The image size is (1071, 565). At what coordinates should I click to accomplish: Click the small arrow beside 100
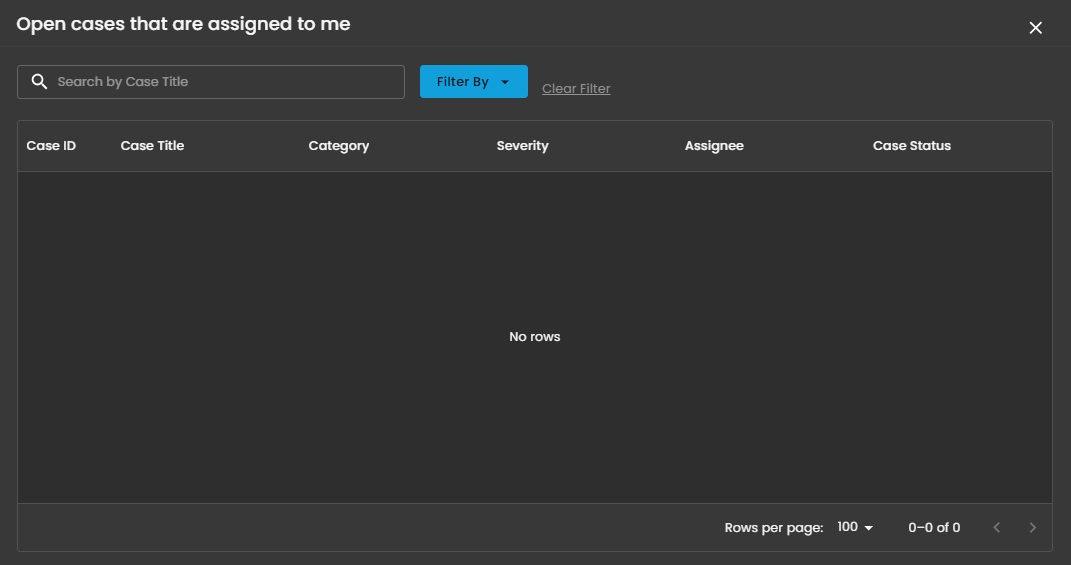(x=868, y=528)
